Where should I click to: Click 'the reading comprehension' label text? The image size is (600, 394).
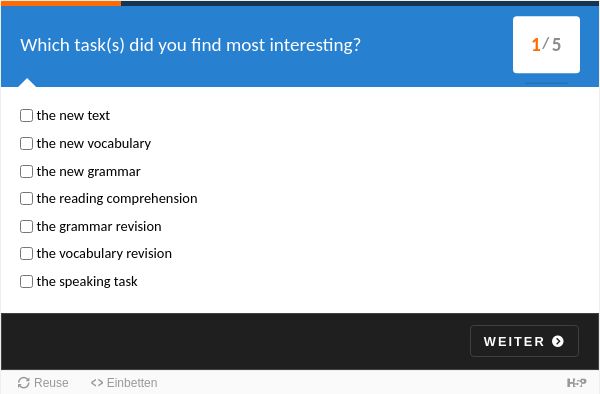pyautogui.click(x=117, y=199)
